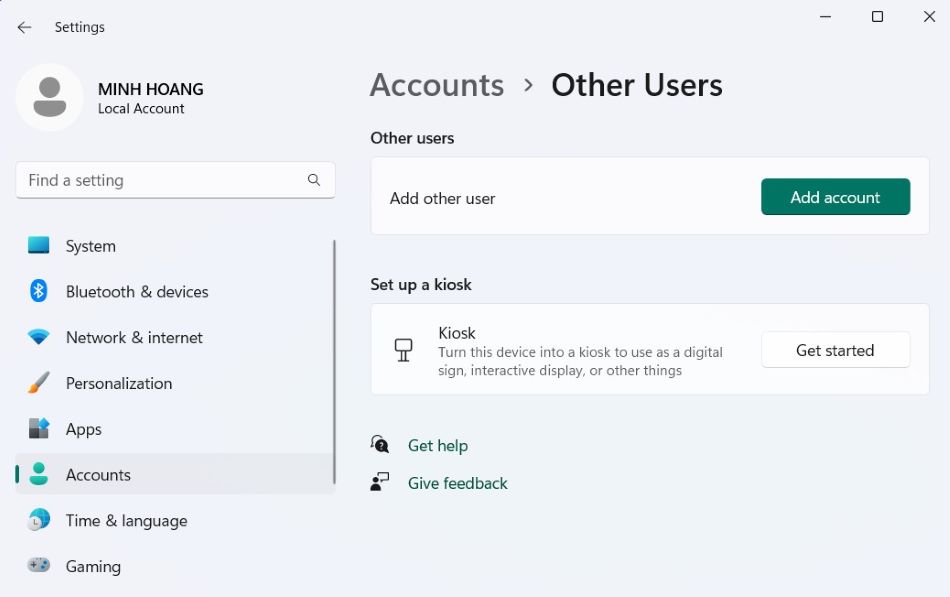Minimize the Settings window
Image resolution: width=950 pixels, height=597 pixels.
pyautogui.click(x=825, y=17)
